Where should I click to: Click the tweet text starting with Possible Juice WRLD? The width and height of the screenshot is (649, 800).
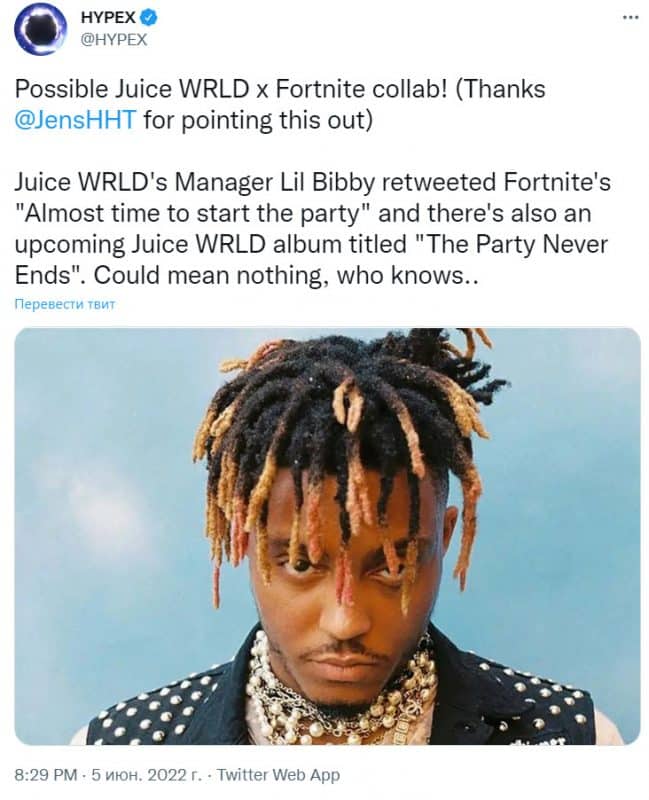click(280, 105)
